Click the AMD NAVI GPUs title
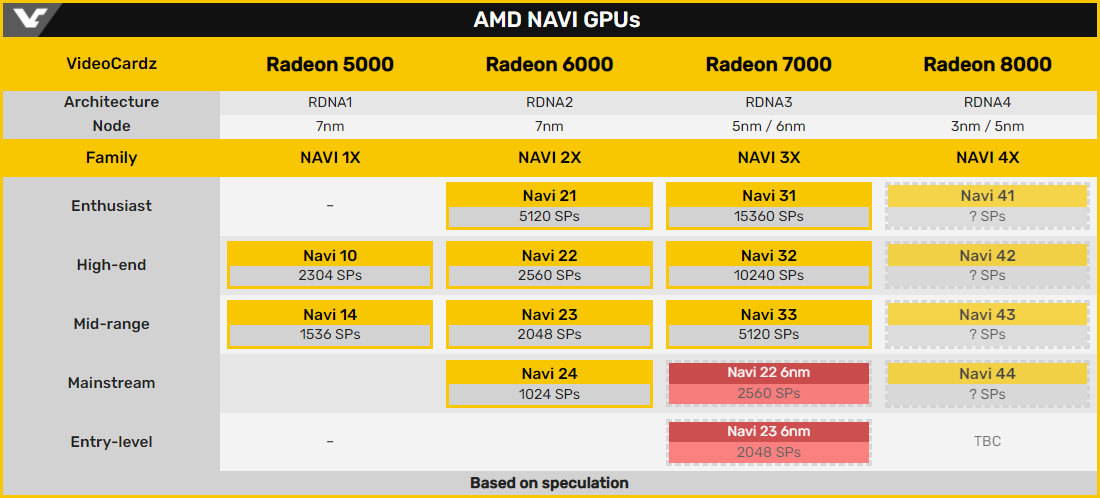1100x498 pixels. 556,20
